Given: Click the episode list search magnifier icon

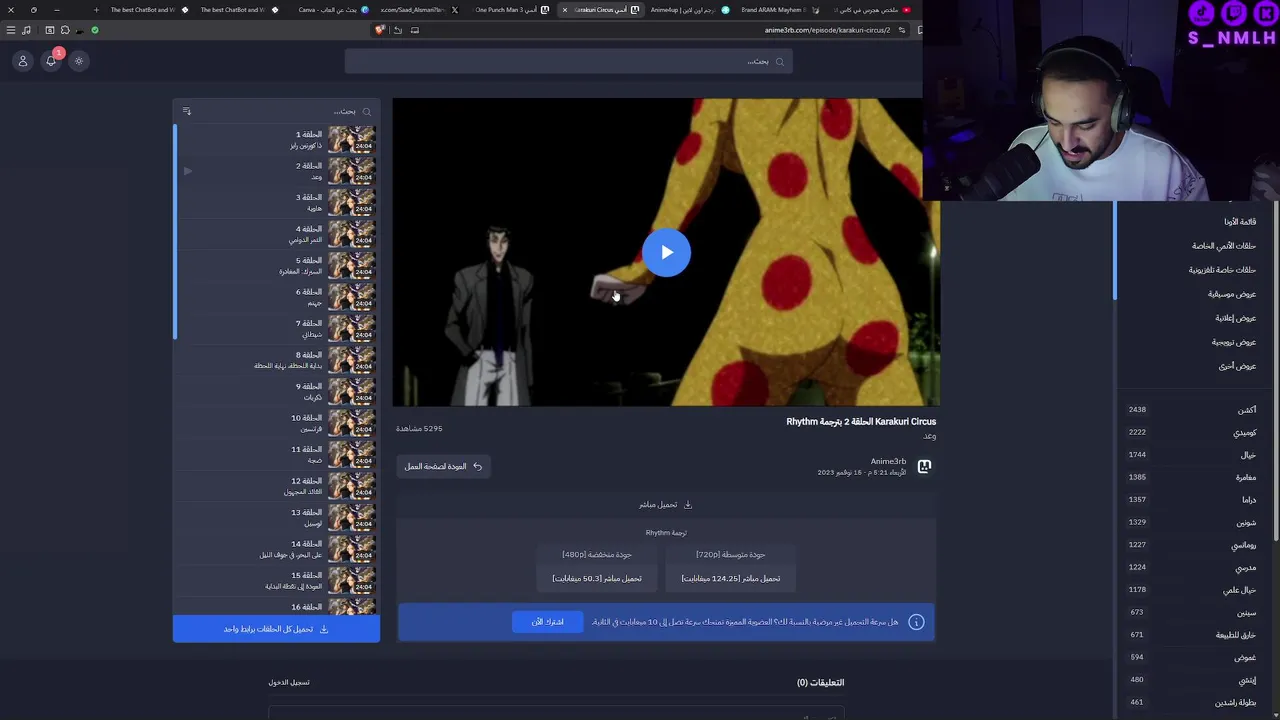Looking at the screenshot, I should (366, 111).
